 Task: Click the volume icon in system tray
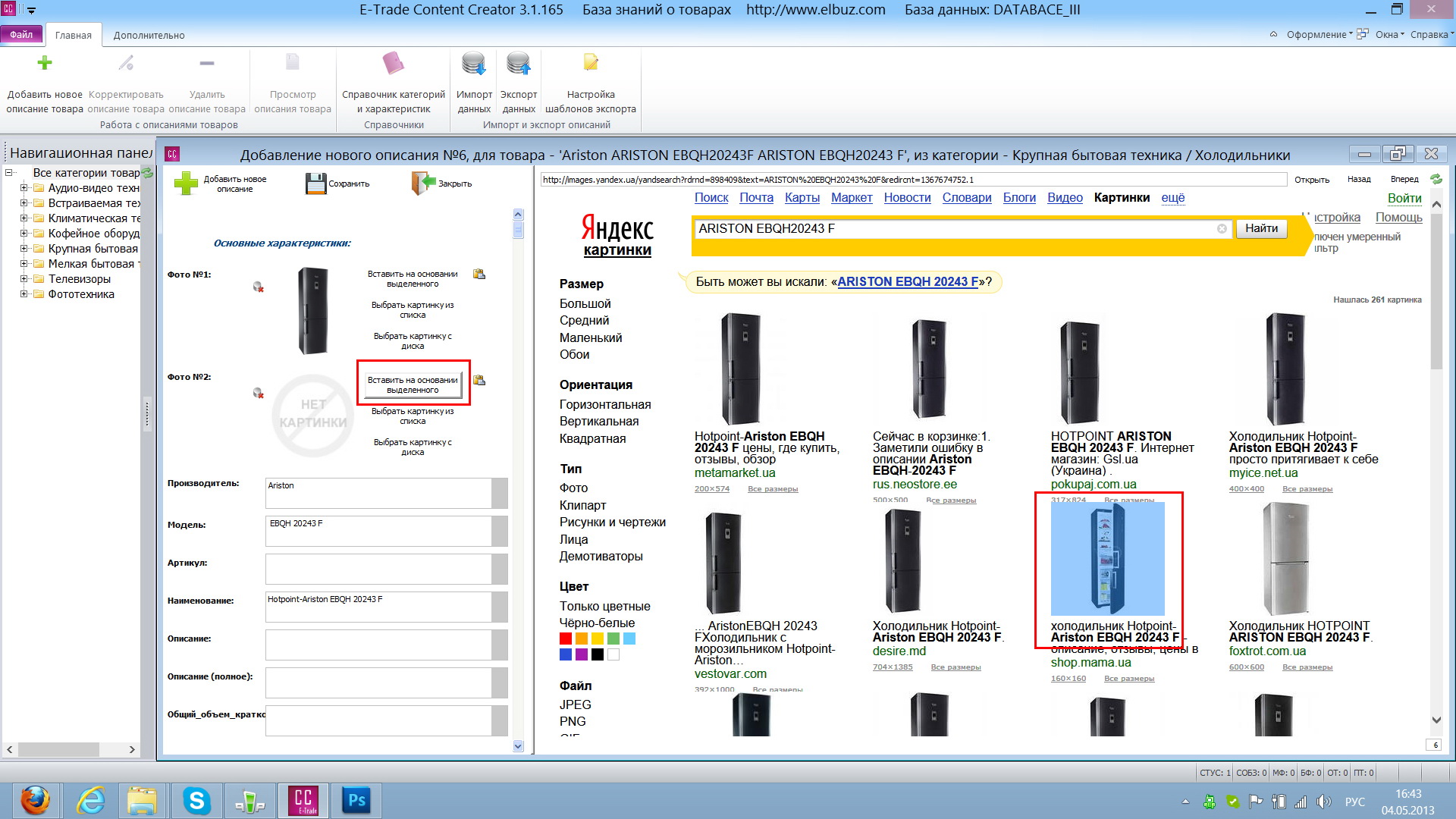1324,802
